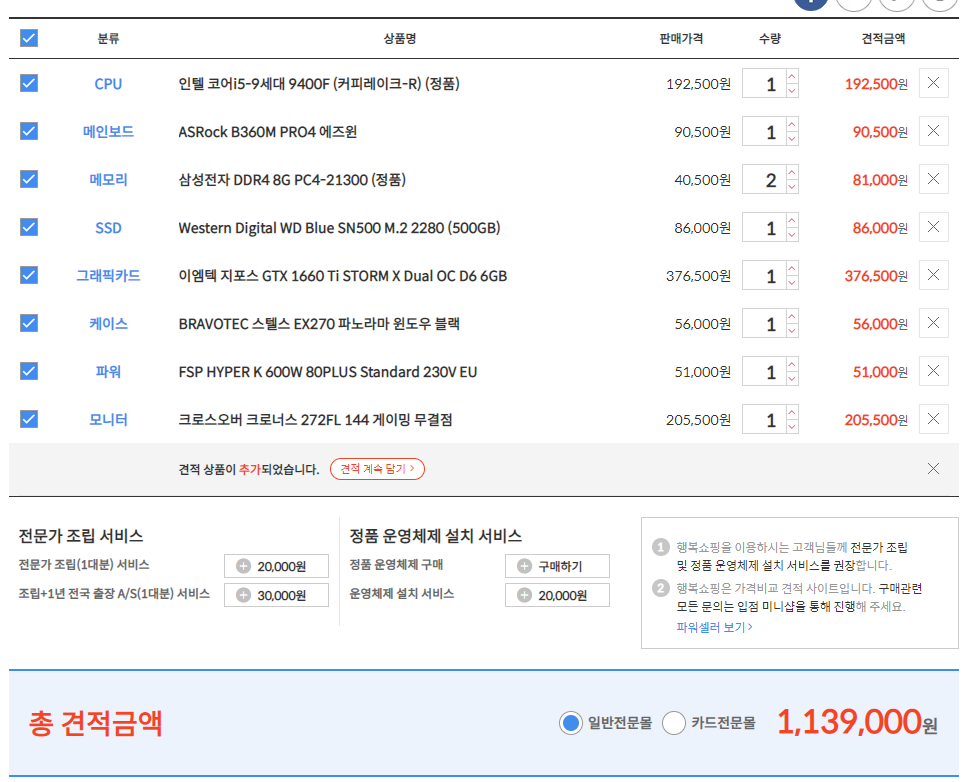Uncheck the select-all header checkbox
963x782 pixels.
[29, 38]
